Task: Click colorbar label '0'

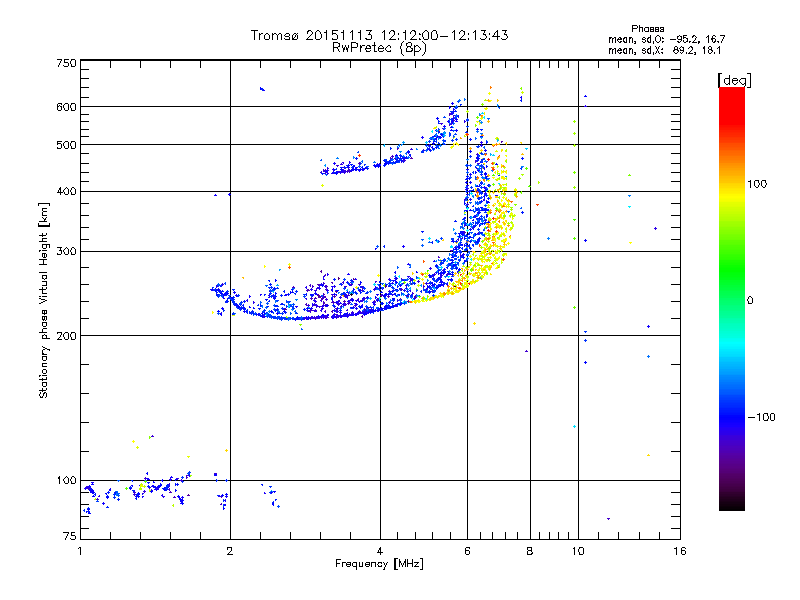Action: (750, 300)
